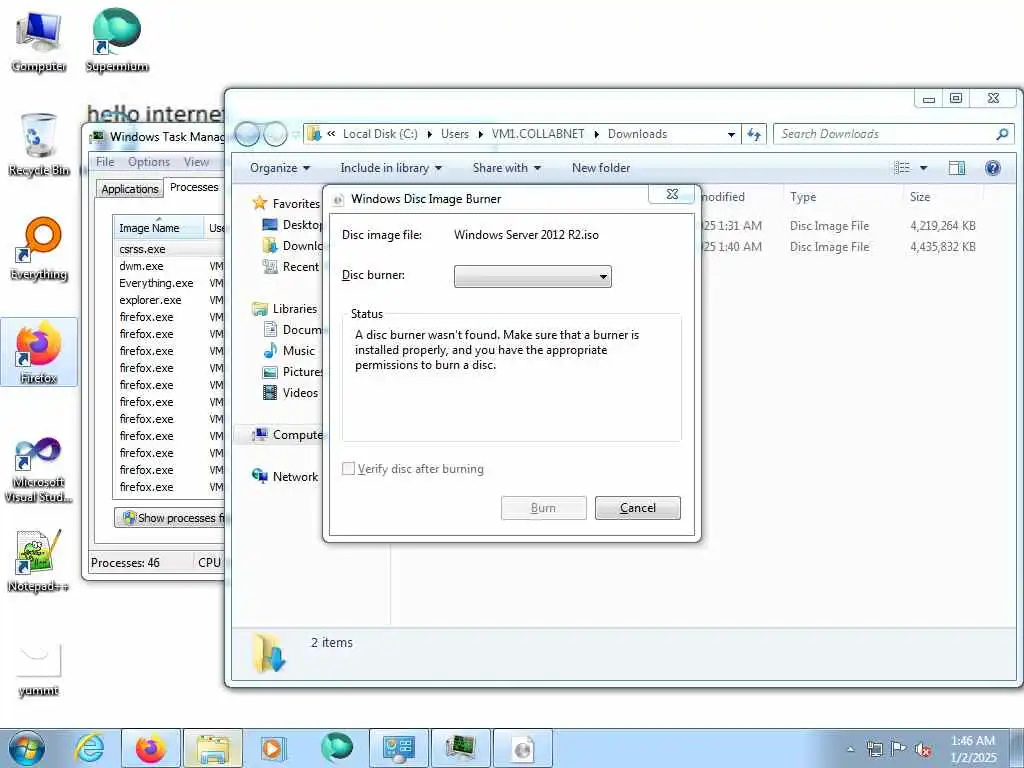Image resolution: width=1024 pixels, height=768 pixels.
Task: Select the dwm.exe process row
Action: 170,266
